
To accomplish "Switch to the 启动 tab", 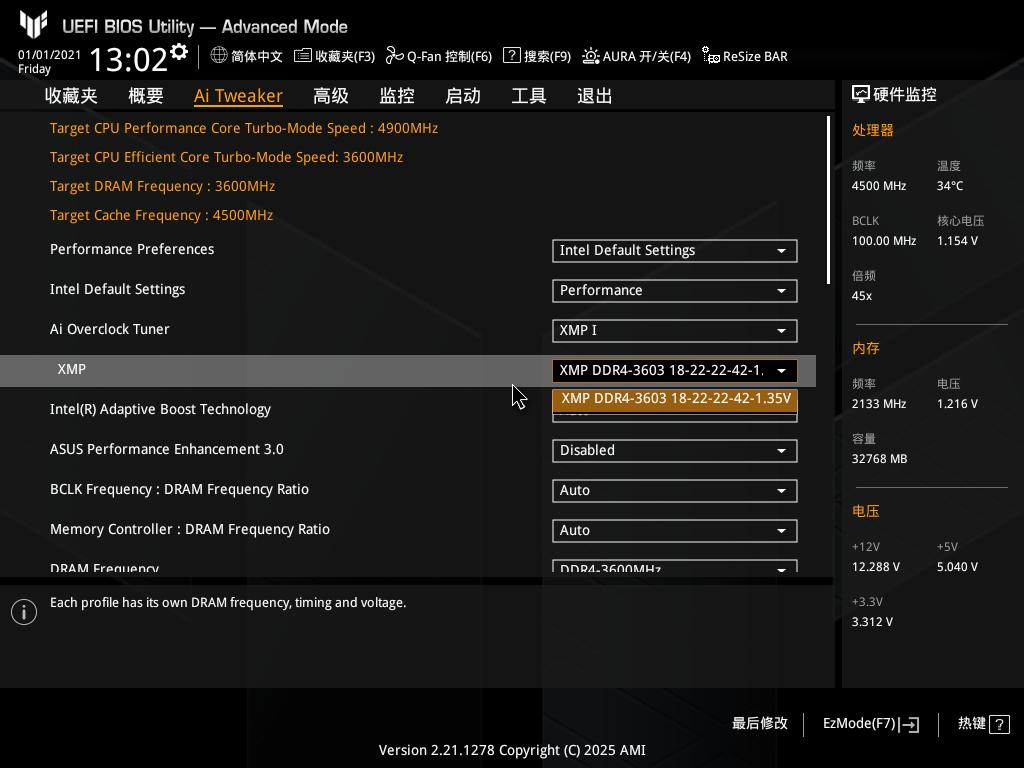I will pyautogui.click(x=462, y=96).
